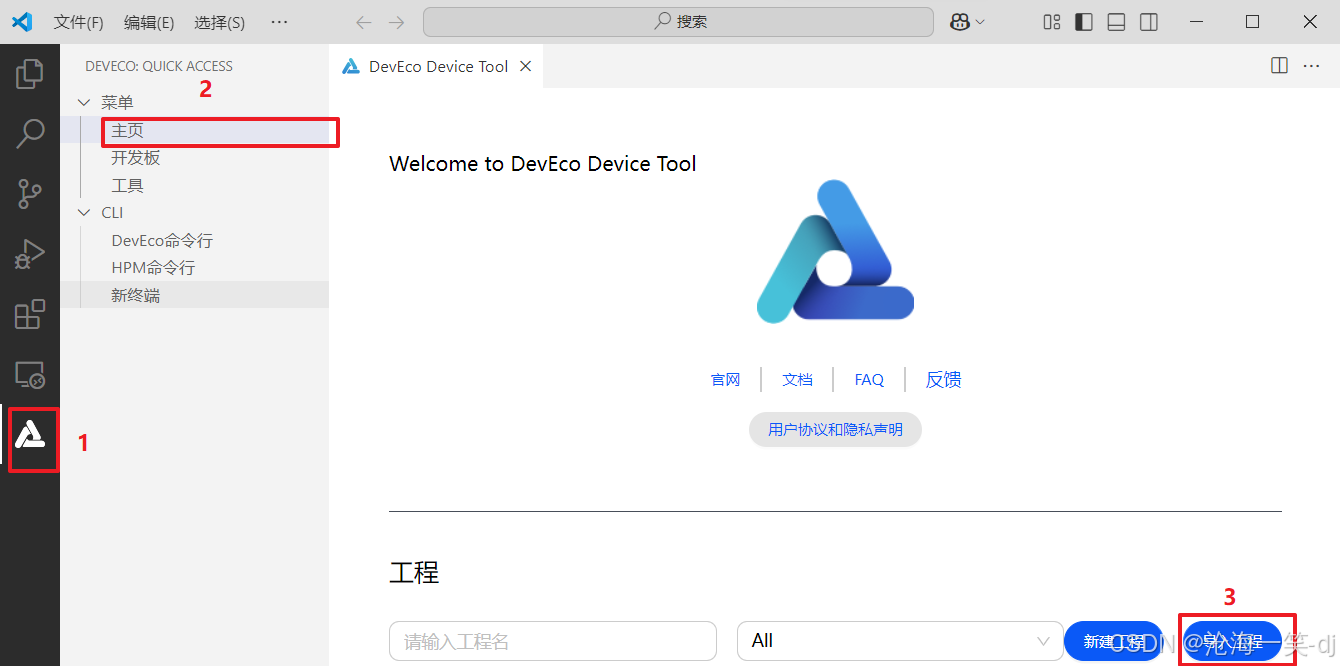Click the DevEco Device Tool logo image
The width and height of the screenshot is (1340, 666).
coord(835,251)
